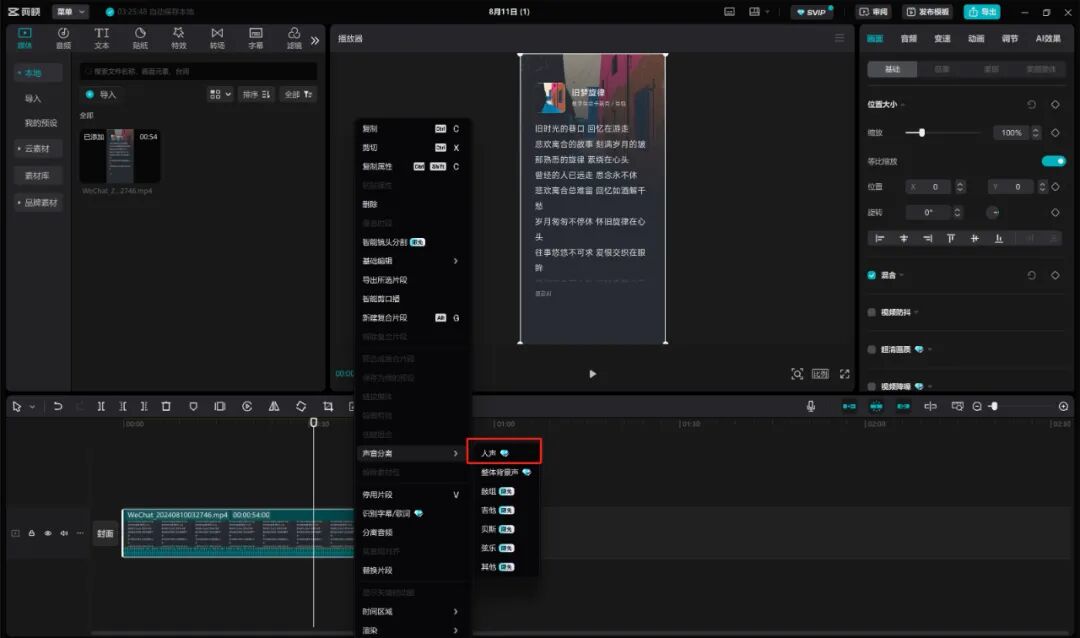The width and height of the screenshot is (1080, 638).
Task: Open the 特效 (Effects) panel icon
Action: [178, 38]
